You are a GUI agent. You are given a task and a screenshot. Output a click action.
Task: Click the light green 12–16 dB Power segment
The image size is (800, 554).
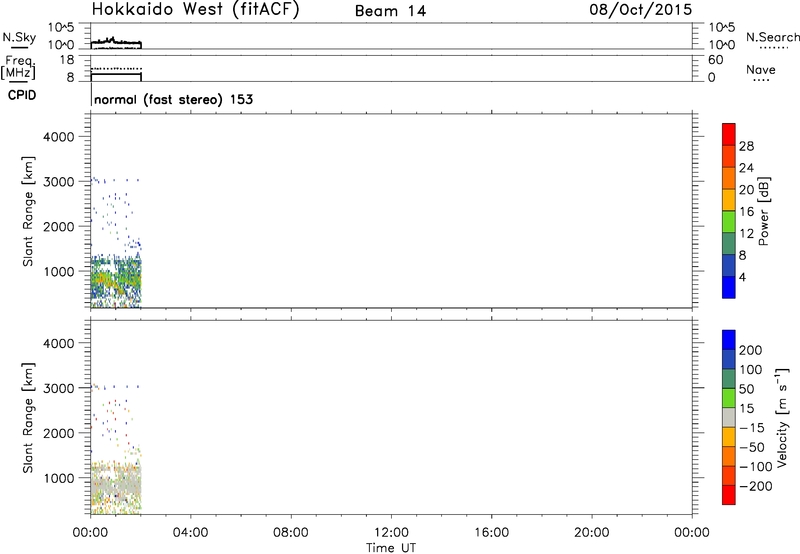[x=729, y=222]
